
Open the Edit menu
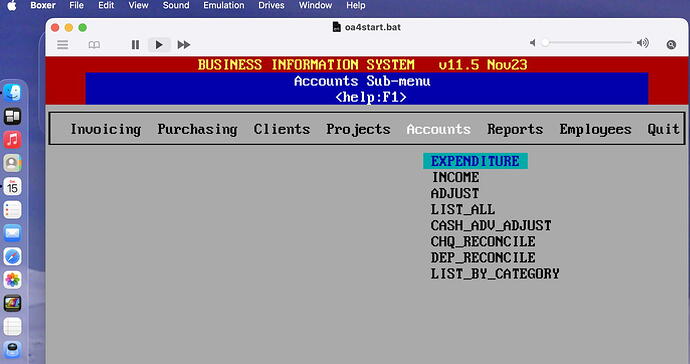(x=106, y=6)
